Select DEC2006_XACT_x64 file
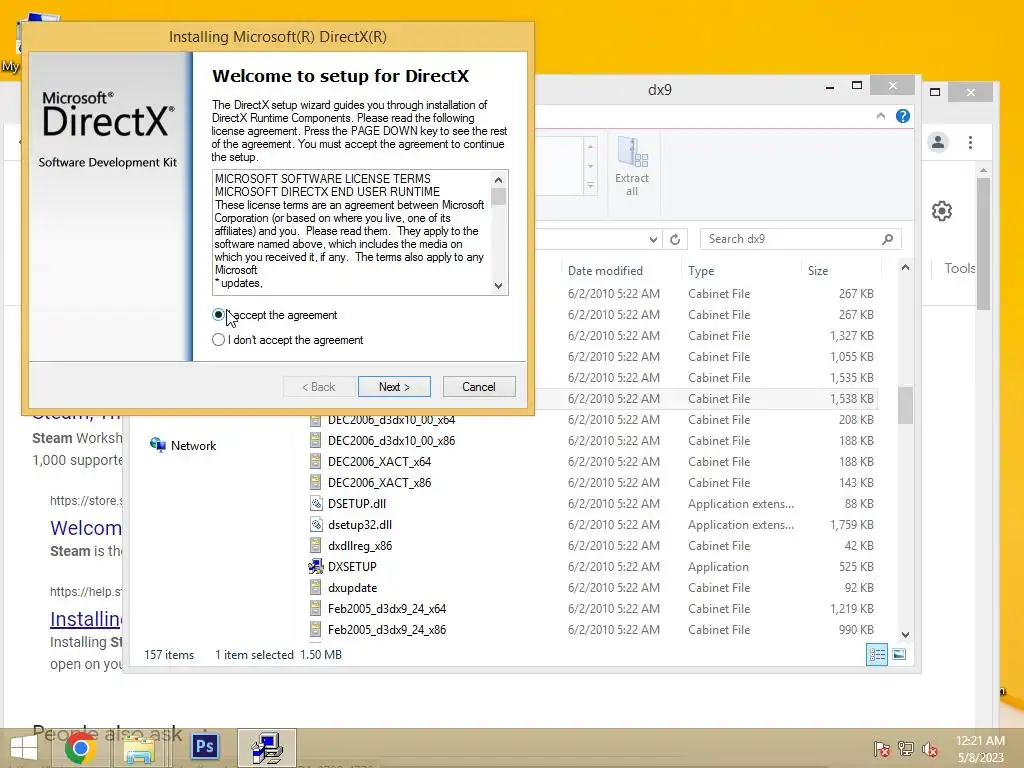Image resolution: width=1024 pixels, height=768 pixels. [379, 462]
